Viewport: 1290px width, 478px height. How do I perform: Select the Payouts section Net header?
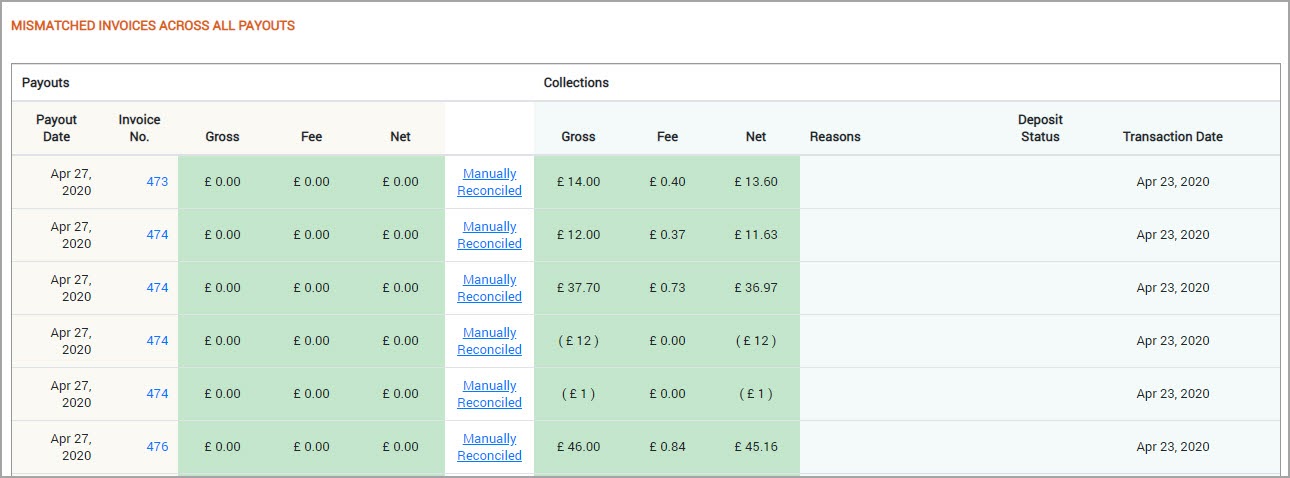click(400, 137)
